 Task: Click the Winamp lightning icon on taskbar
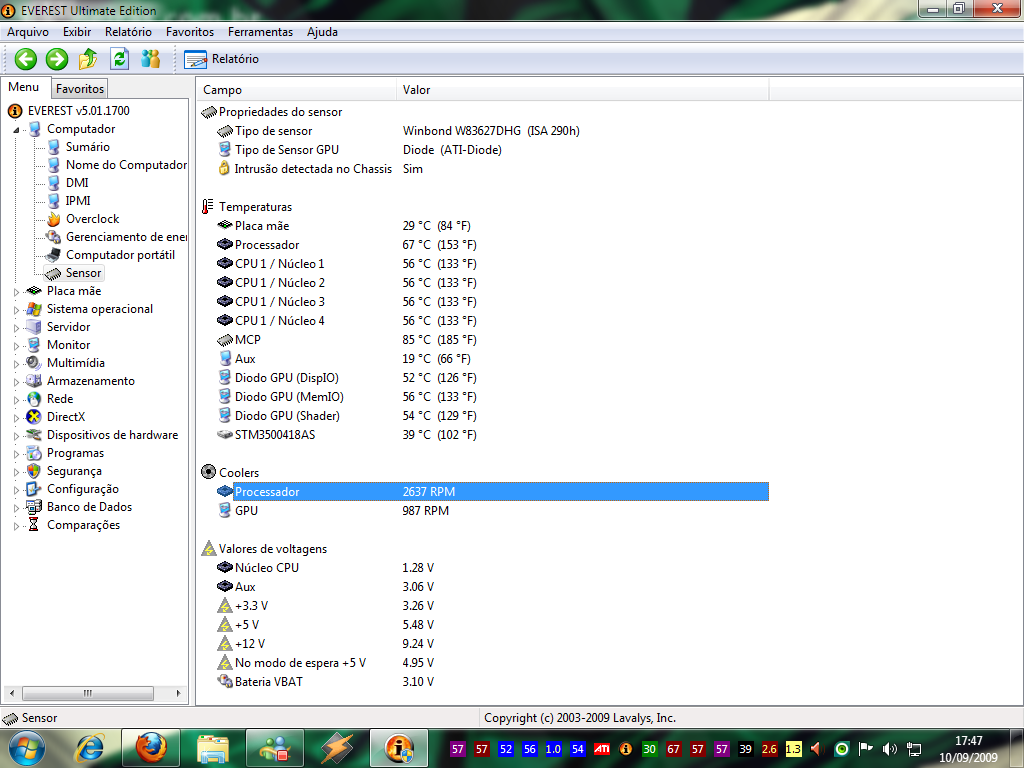[337, 748]
